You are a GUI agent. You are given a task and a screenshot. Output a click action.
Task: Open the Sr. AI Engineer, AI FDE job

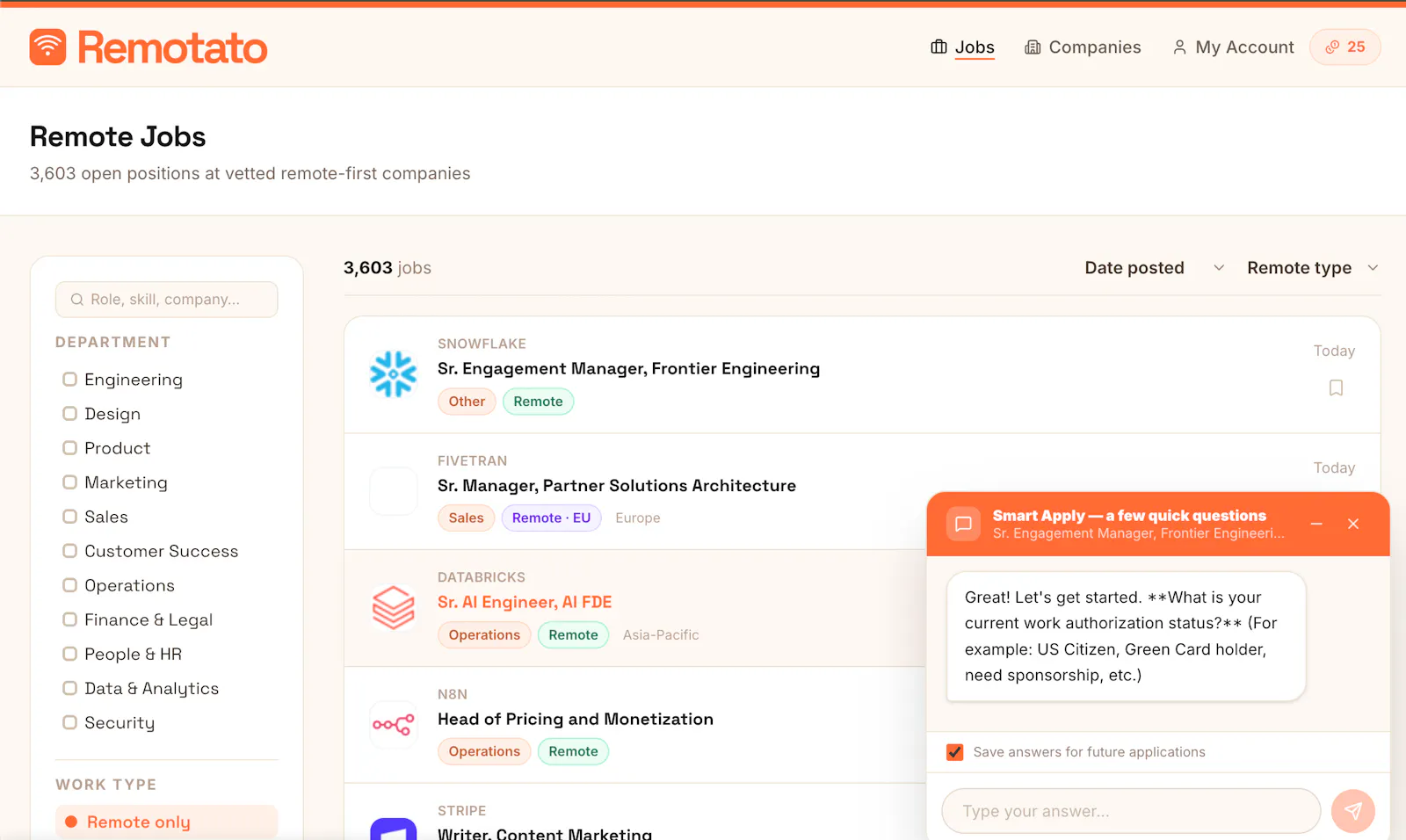point(525,603)
